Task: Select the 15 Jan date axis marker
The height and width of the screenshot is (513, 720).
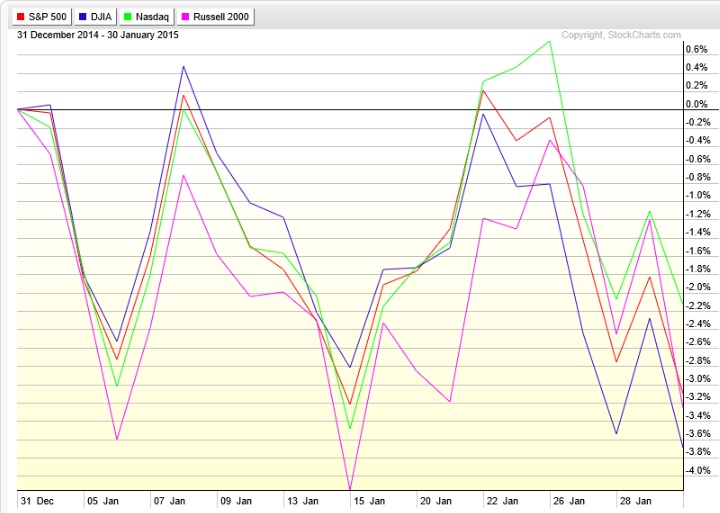Action: coord(369,501)
